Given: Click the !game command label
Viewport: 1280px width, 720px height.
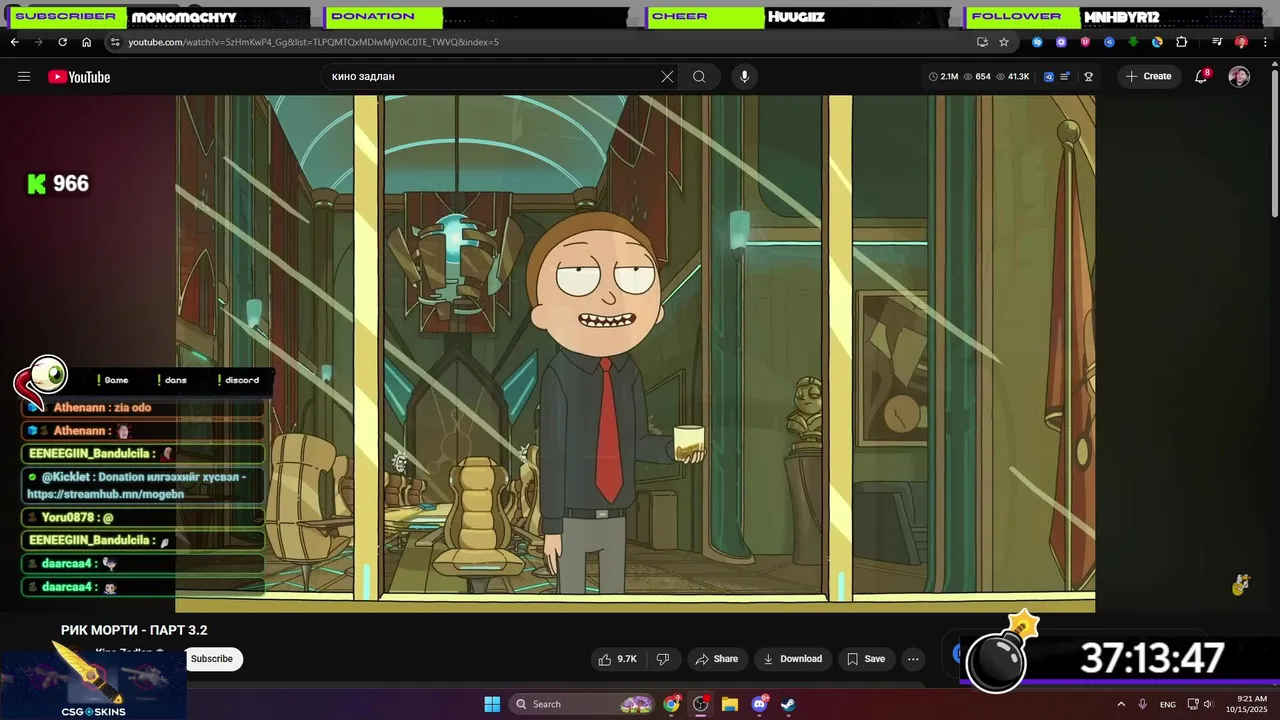Looking at the screenshot, I should click(x=112, y=380).
